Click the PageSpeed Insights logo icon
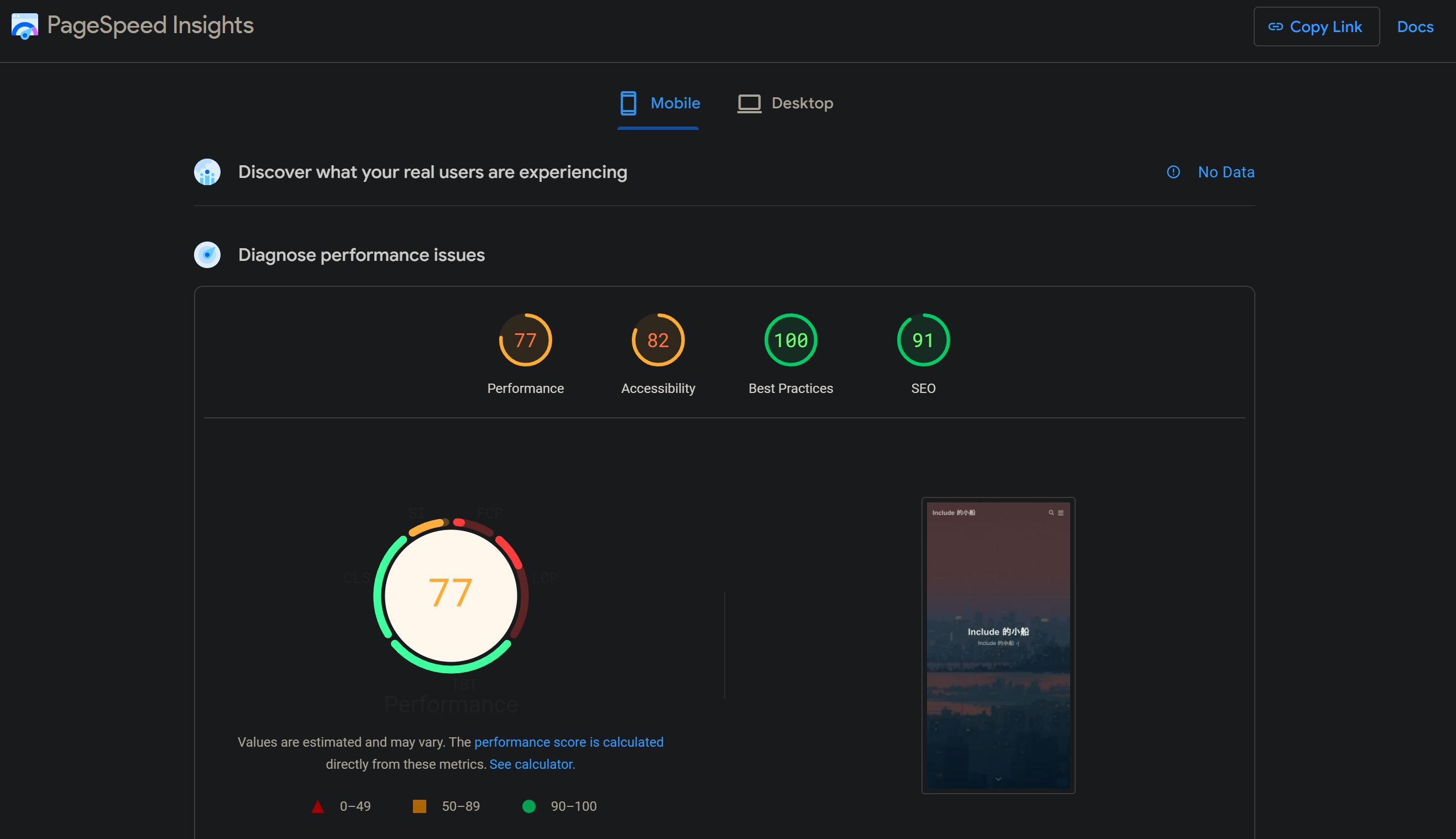1456x839 pixels. point(24,26)
